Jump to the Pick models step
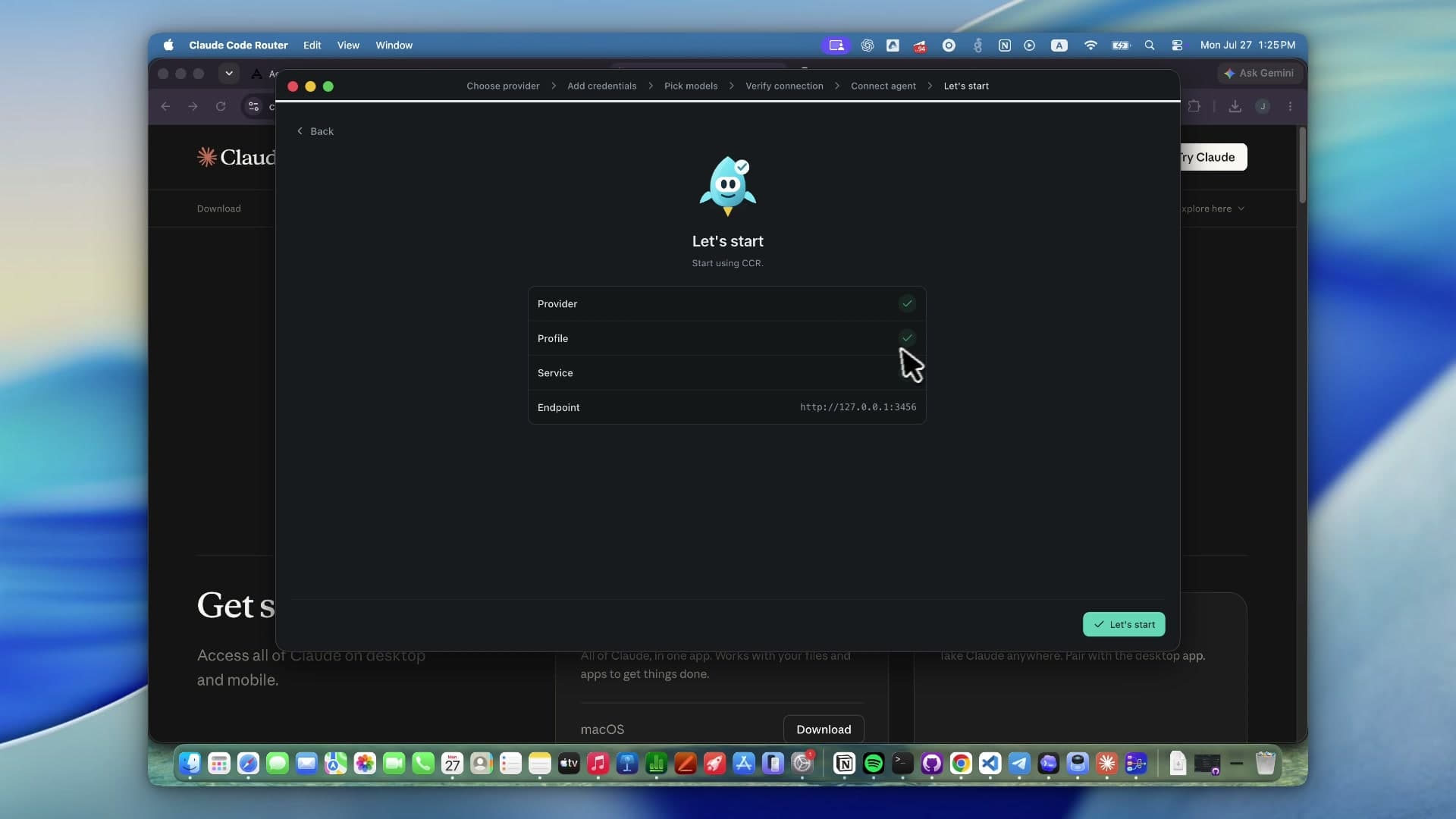Viewport: 1456px width, 819px height. tap(691, 86)
